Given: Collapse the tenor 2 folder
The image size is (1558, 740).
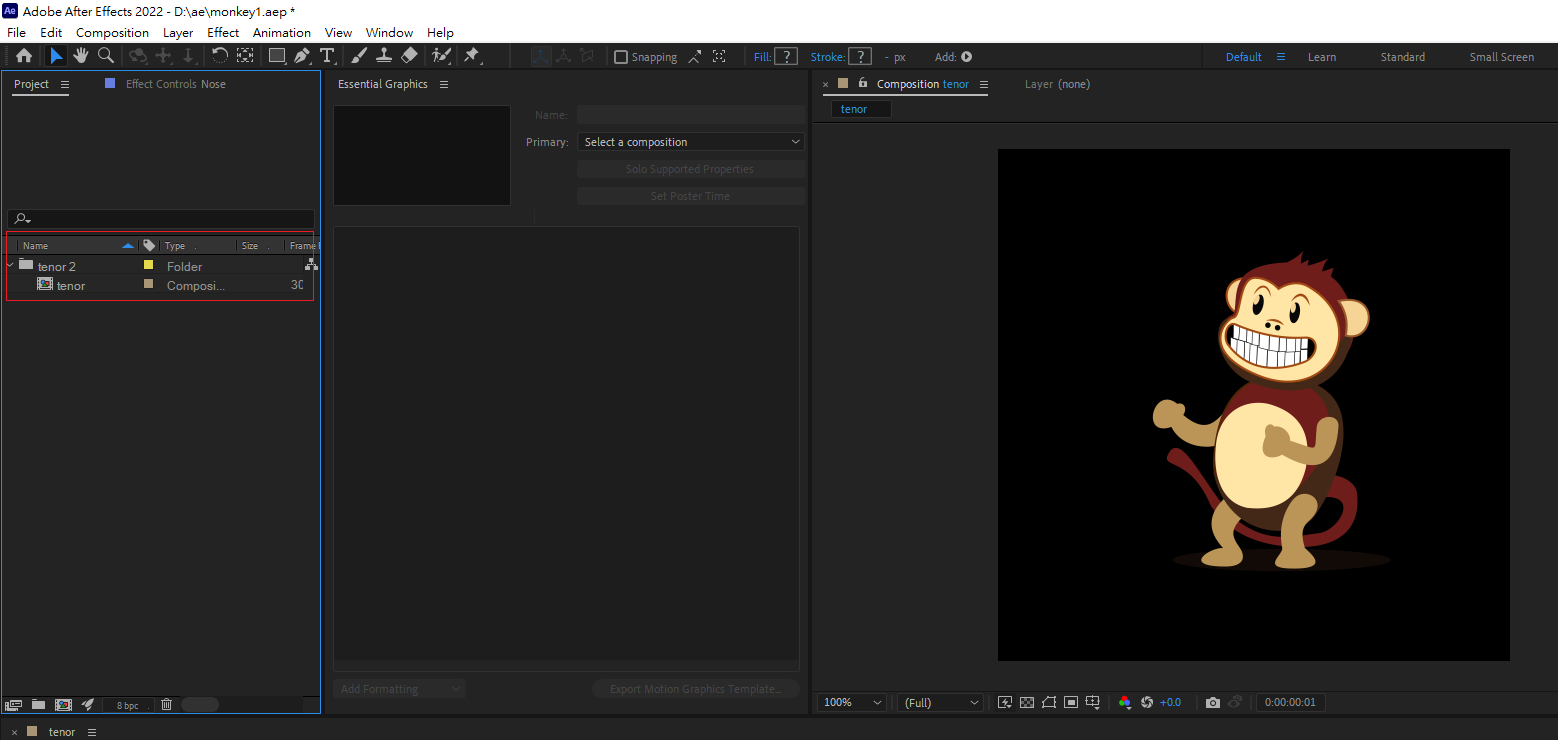Looking at the screenshot, I should pos(10,266).
